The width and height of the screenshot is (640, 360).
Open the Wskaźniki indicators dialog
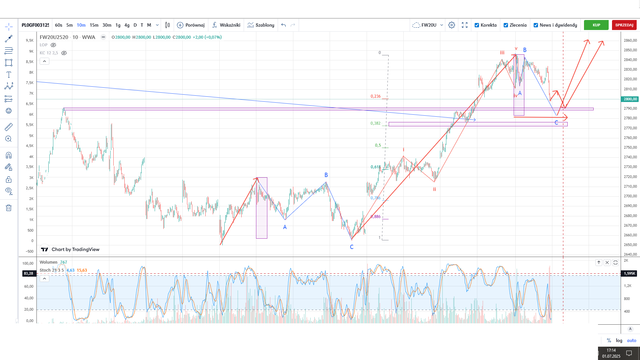coord(226,25)
